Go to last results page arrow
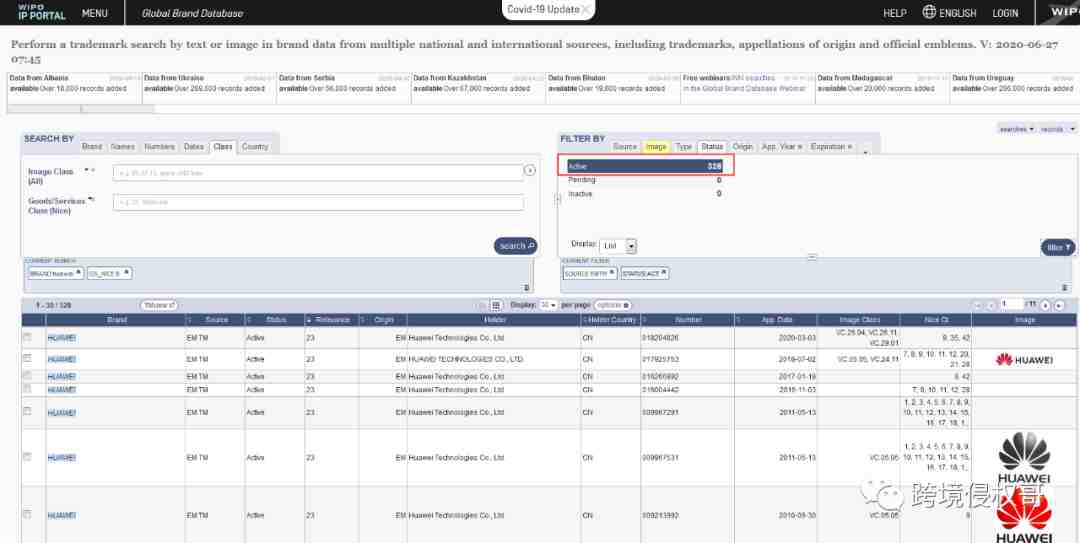Screen dimensions: 1080x543 click(x=1059, y=305)
